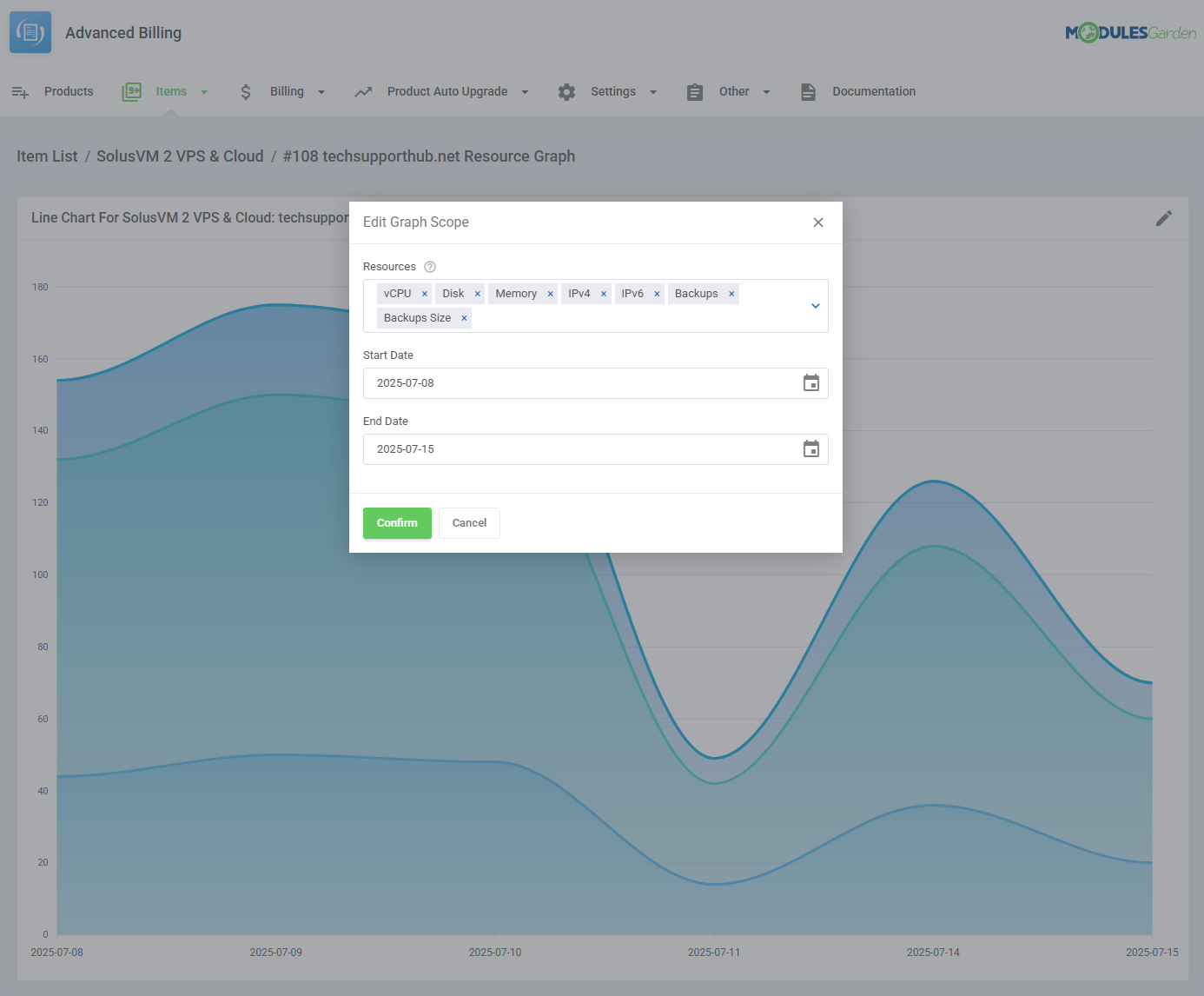1204x996 pixels.
Task: Open the Billing dropdown menu
Action: pyautogui.click(x=285, y=92)
